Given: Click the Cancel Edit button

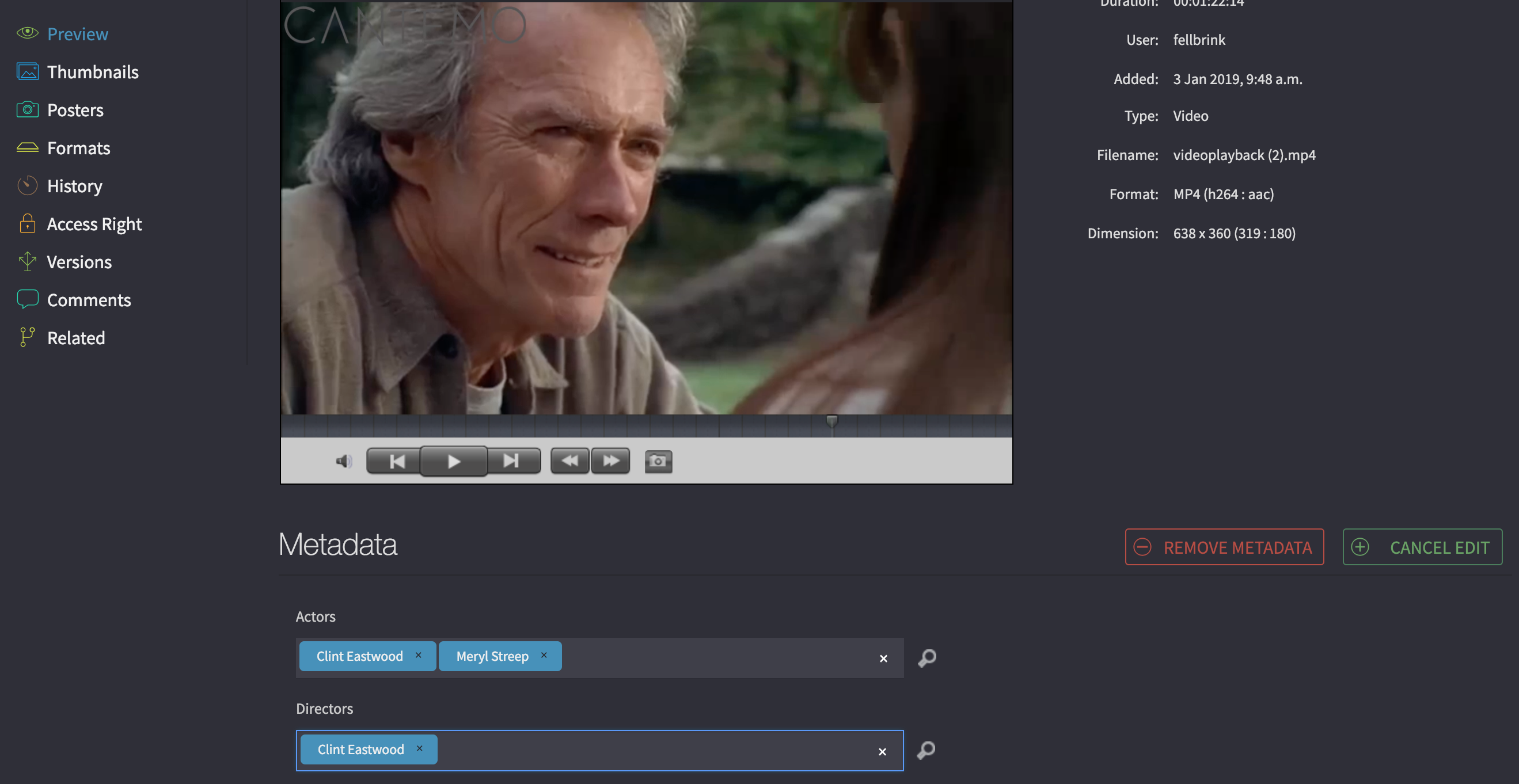Looking at the screenshot, I should coord(1422,547).
